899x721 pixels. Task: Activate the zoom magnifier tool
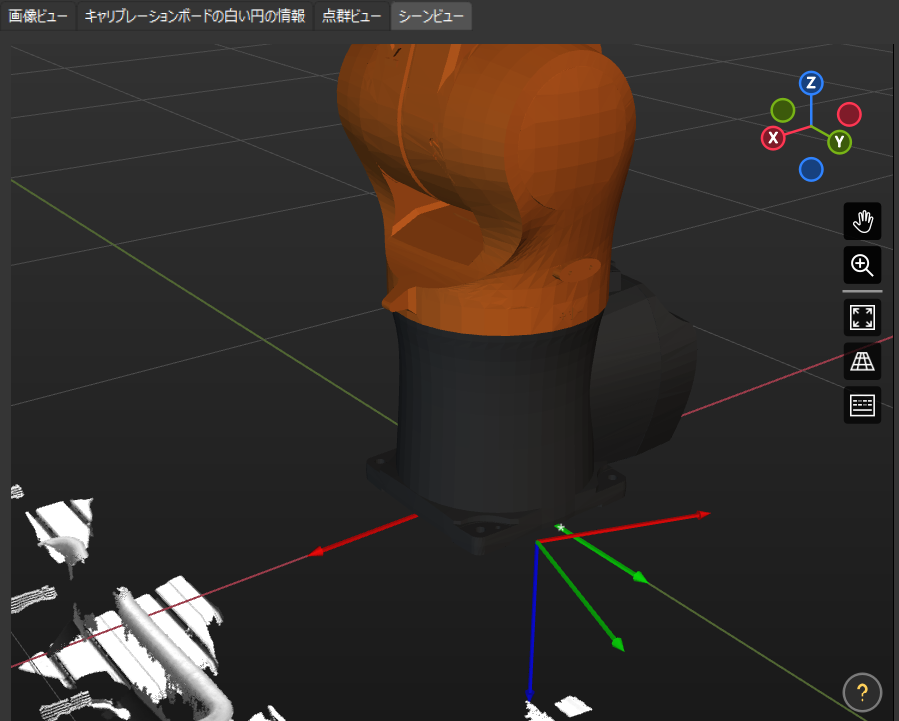point(862,265)
